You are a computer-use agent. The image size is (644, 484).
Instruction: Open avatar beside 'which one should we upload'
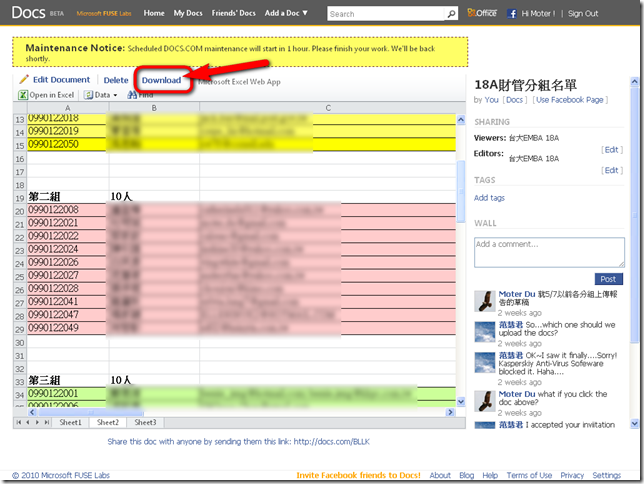[x=485, y=332]
